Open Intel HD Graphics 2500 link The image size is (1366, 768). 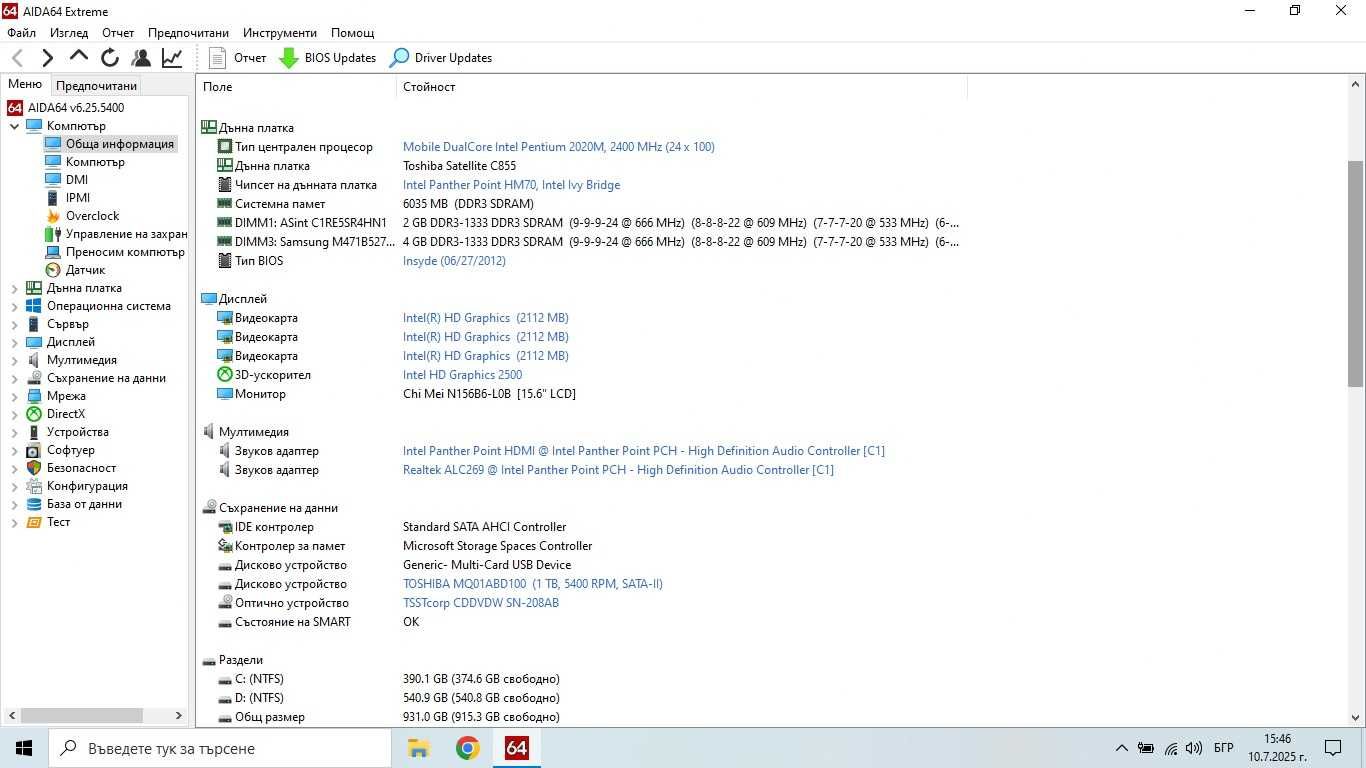(x=462, y=375)
